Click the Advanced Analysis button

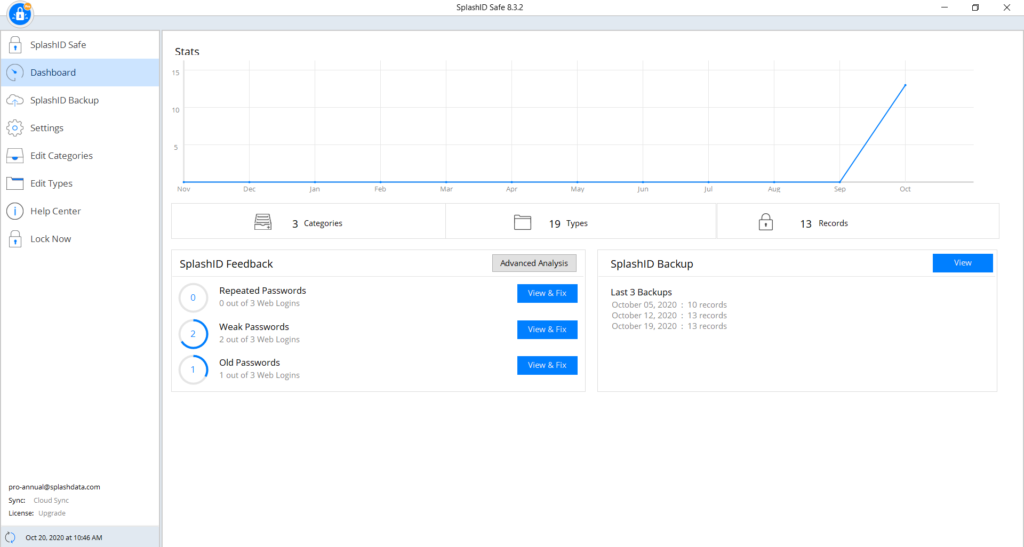point(534,263)
